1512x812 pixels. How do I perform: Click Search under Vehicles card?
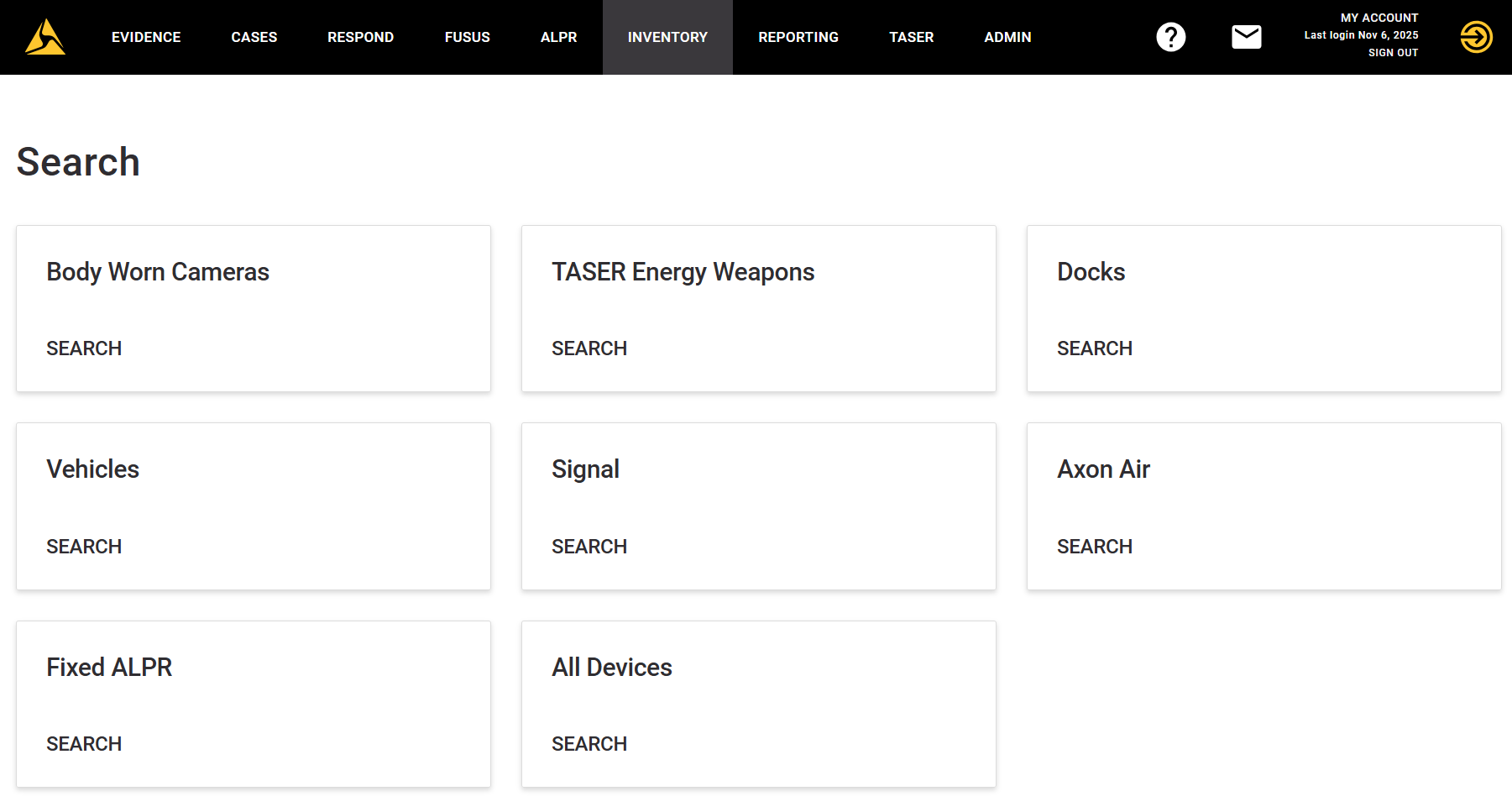click(84, 547)
